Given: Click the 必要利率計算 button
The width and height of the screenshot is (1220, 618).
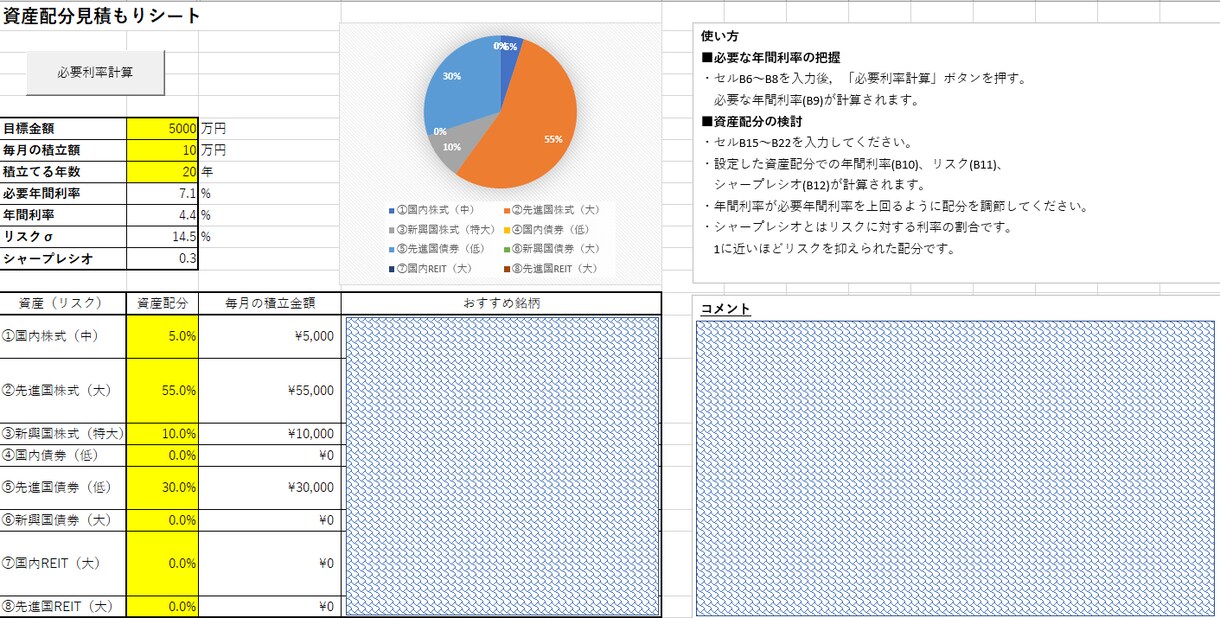Looking at the screenshot, I should point(95,72).
